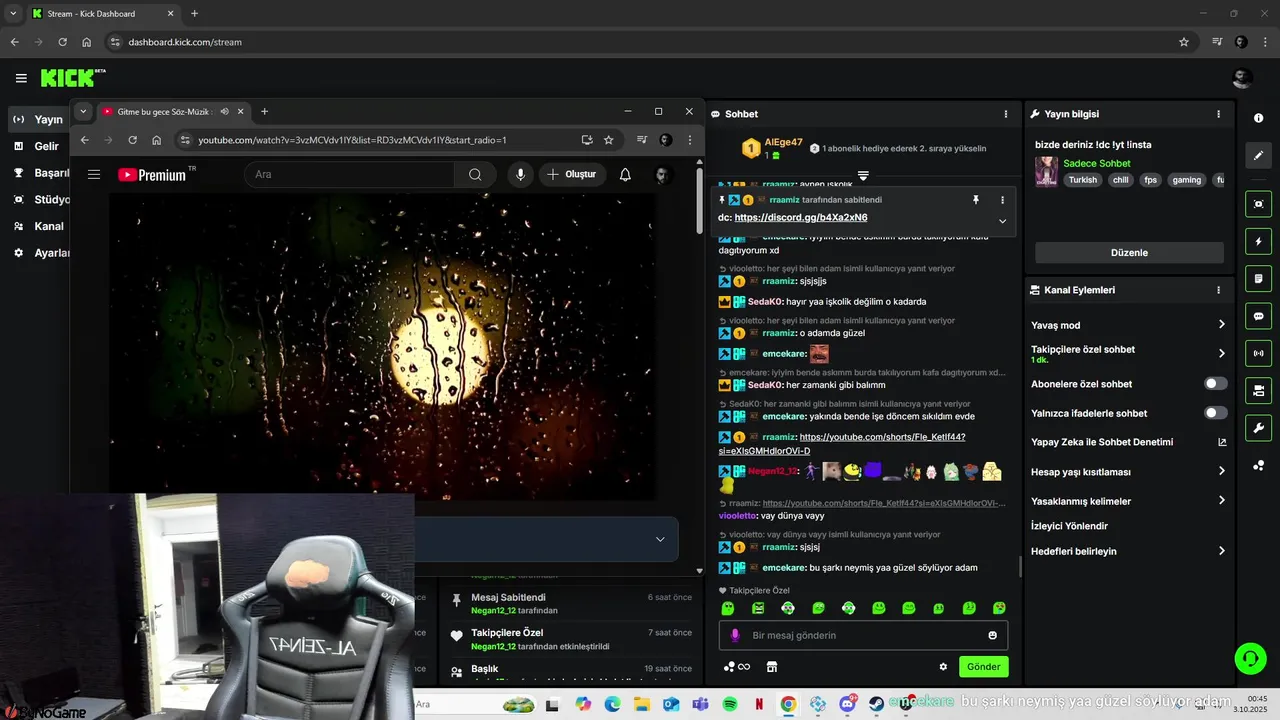Open the discord.gg pinned link
The width and height of the screenshot is (1280, 720).
801,218
